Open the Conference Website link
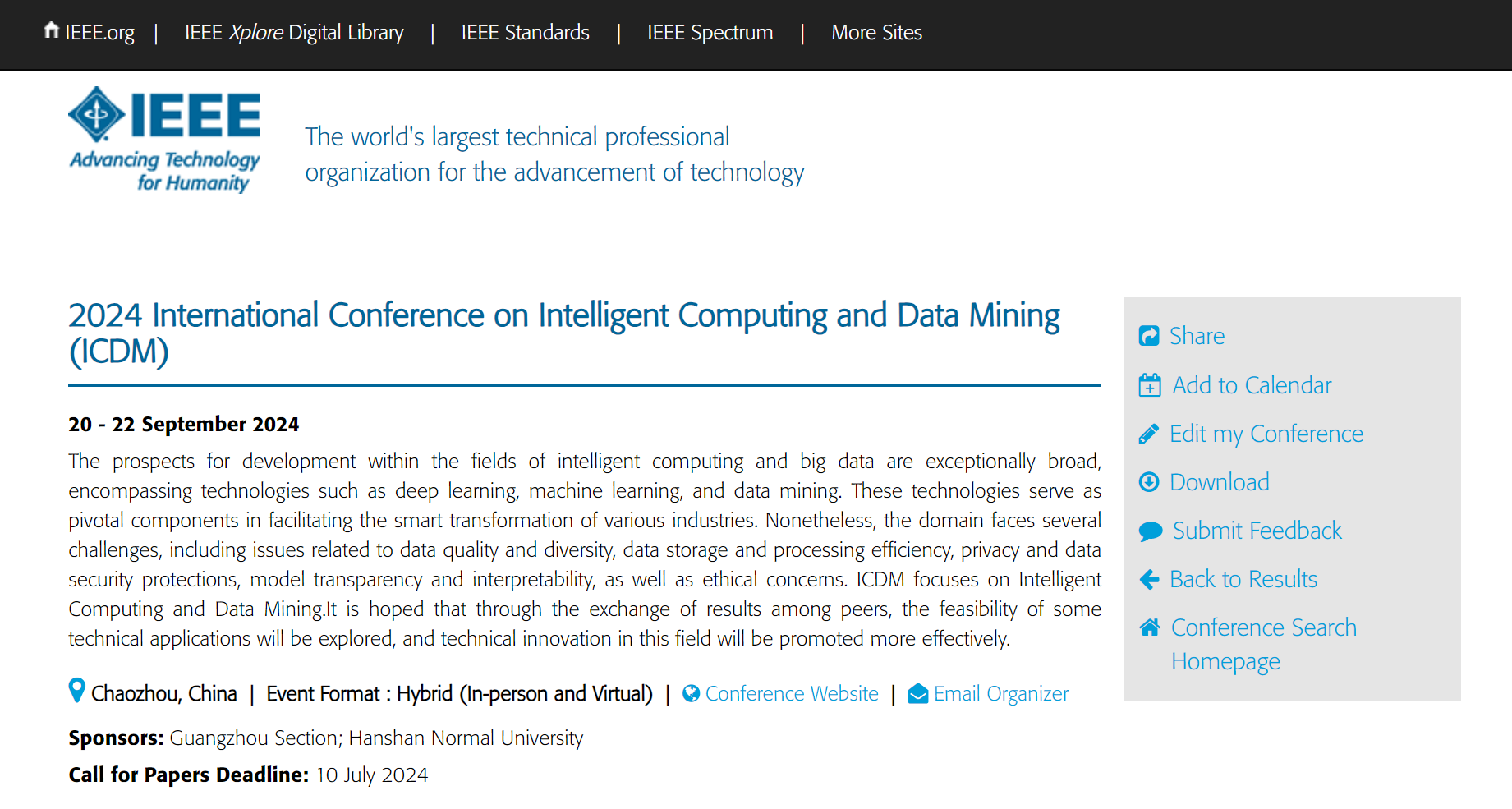Screen dimensions: 1512x809 coord(792,694)
